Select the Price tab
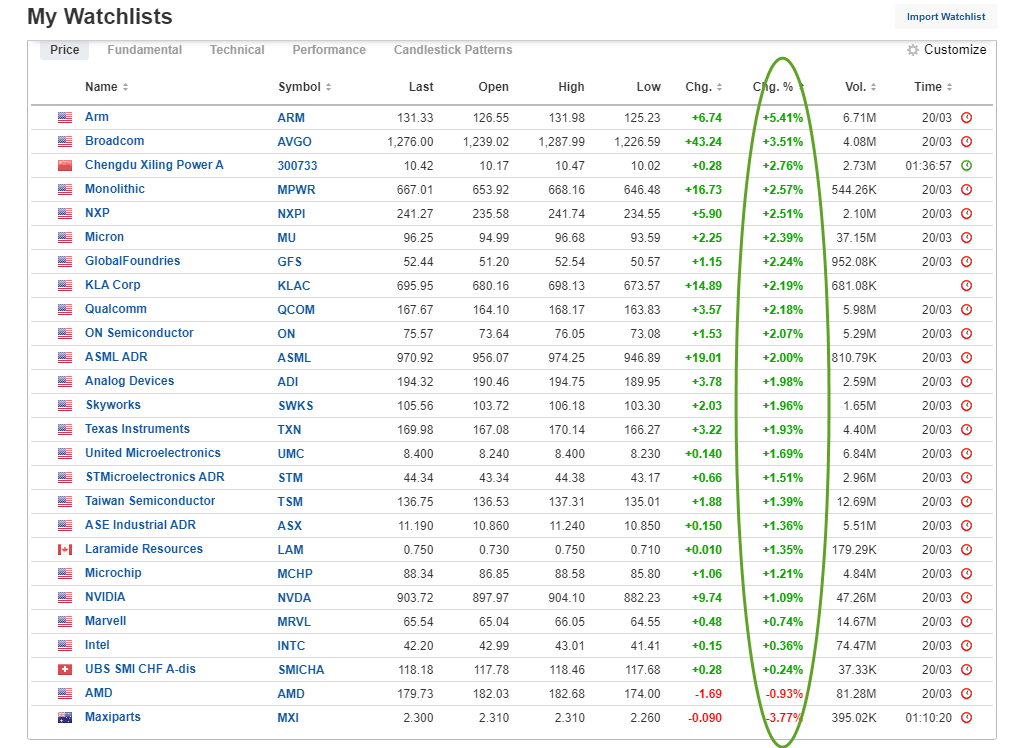This screenshot has height=748, width=1019. click(64, 50)
